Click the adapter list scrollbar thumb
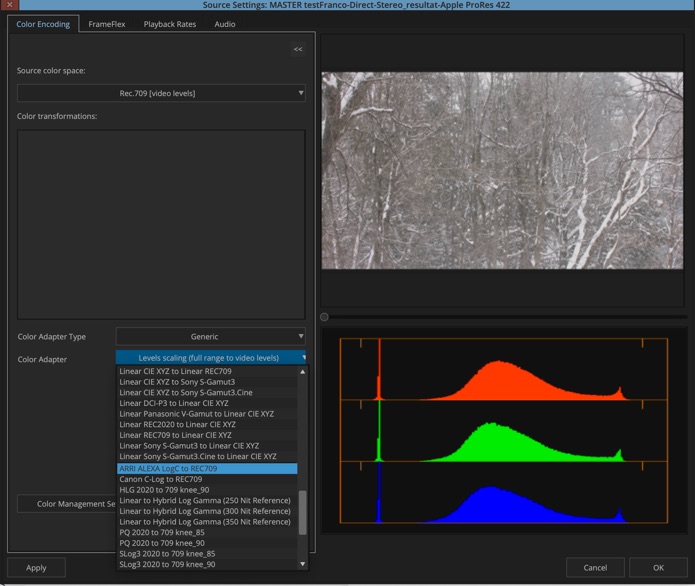This screenshot has height=586, width=695. click(303, 512)
